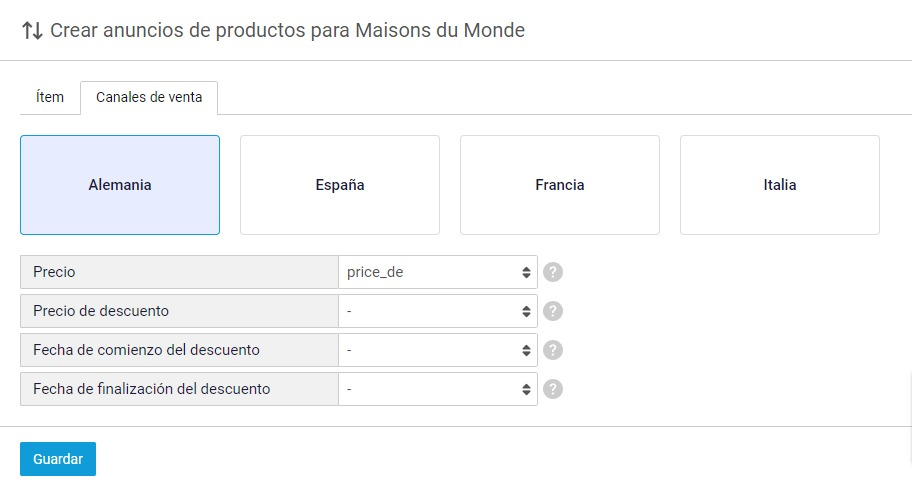Expand the Precio de descuento dropdown

438,311
